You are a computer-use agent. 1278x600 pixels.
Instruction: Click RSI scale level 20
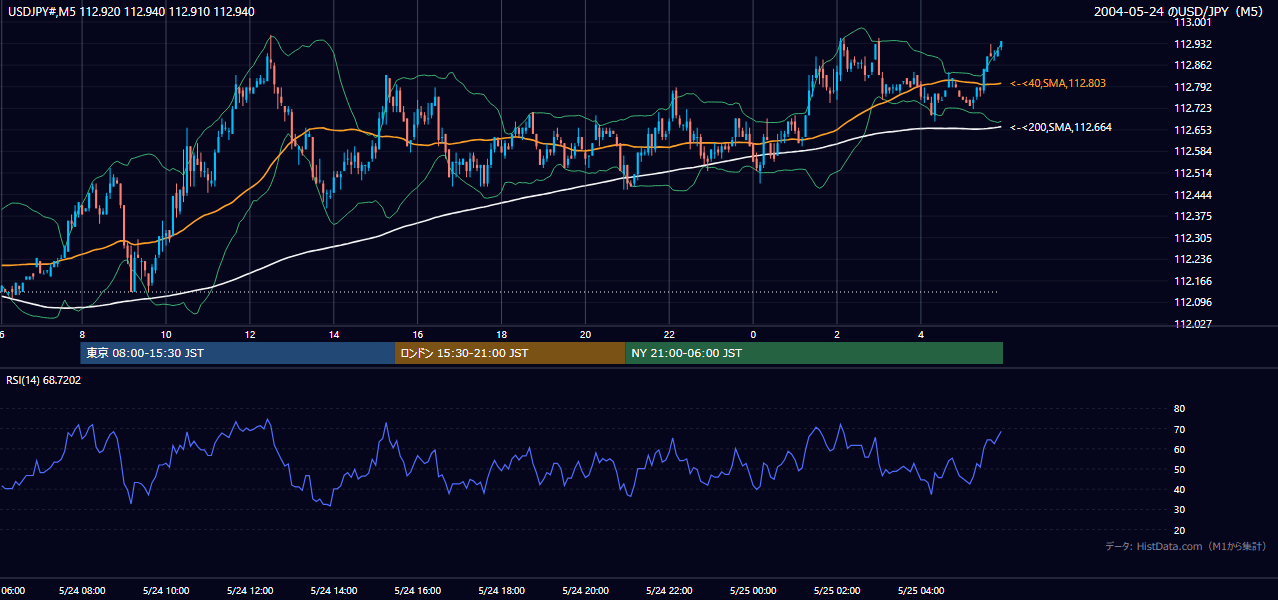click(x=1179, y=531)
